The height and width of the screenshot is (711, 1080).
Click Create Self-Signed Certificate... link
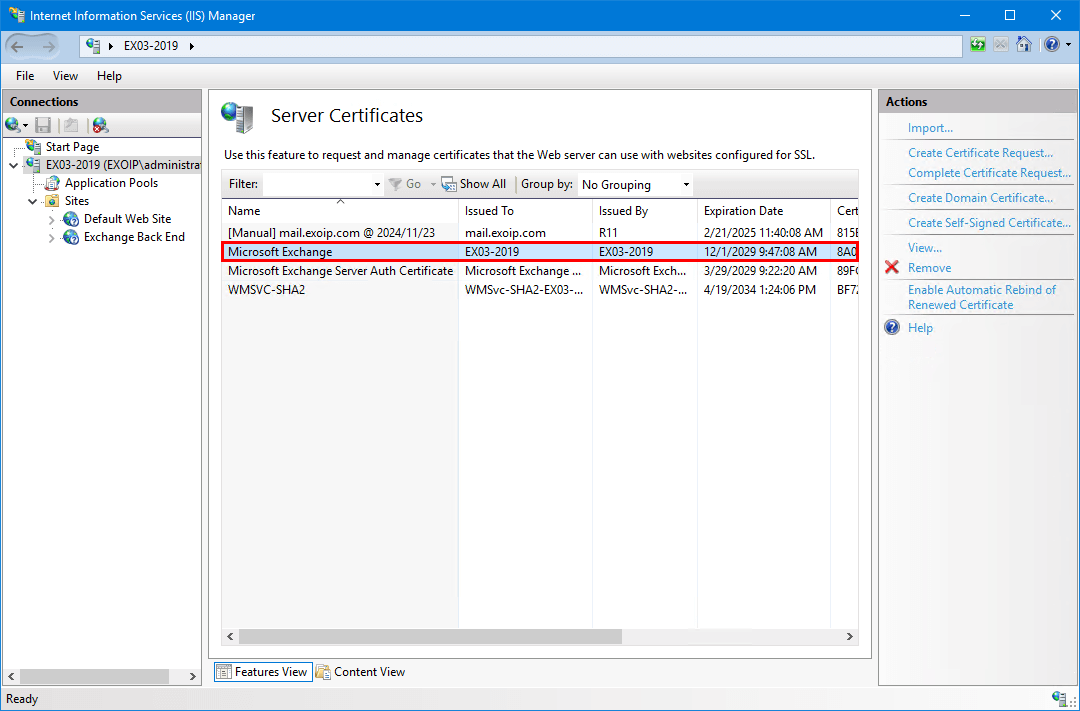tap(989, 223)
